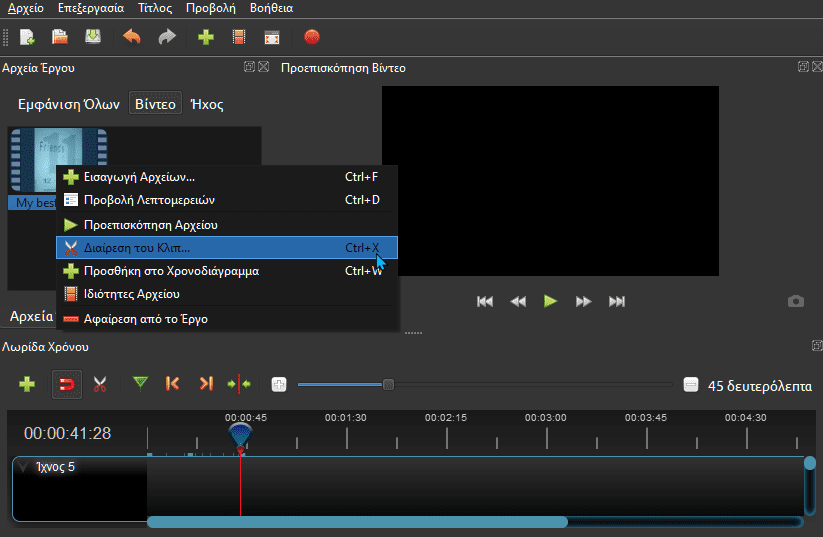The width and height of the screenshot is (823, 537).
Task: Select the Ήχος filter
Action: pyautogui.click(x=207, y=104)
